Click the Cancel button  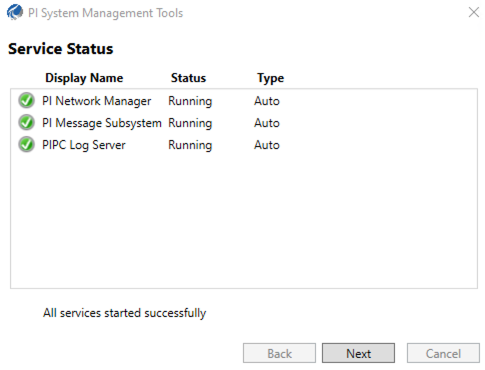443,353
